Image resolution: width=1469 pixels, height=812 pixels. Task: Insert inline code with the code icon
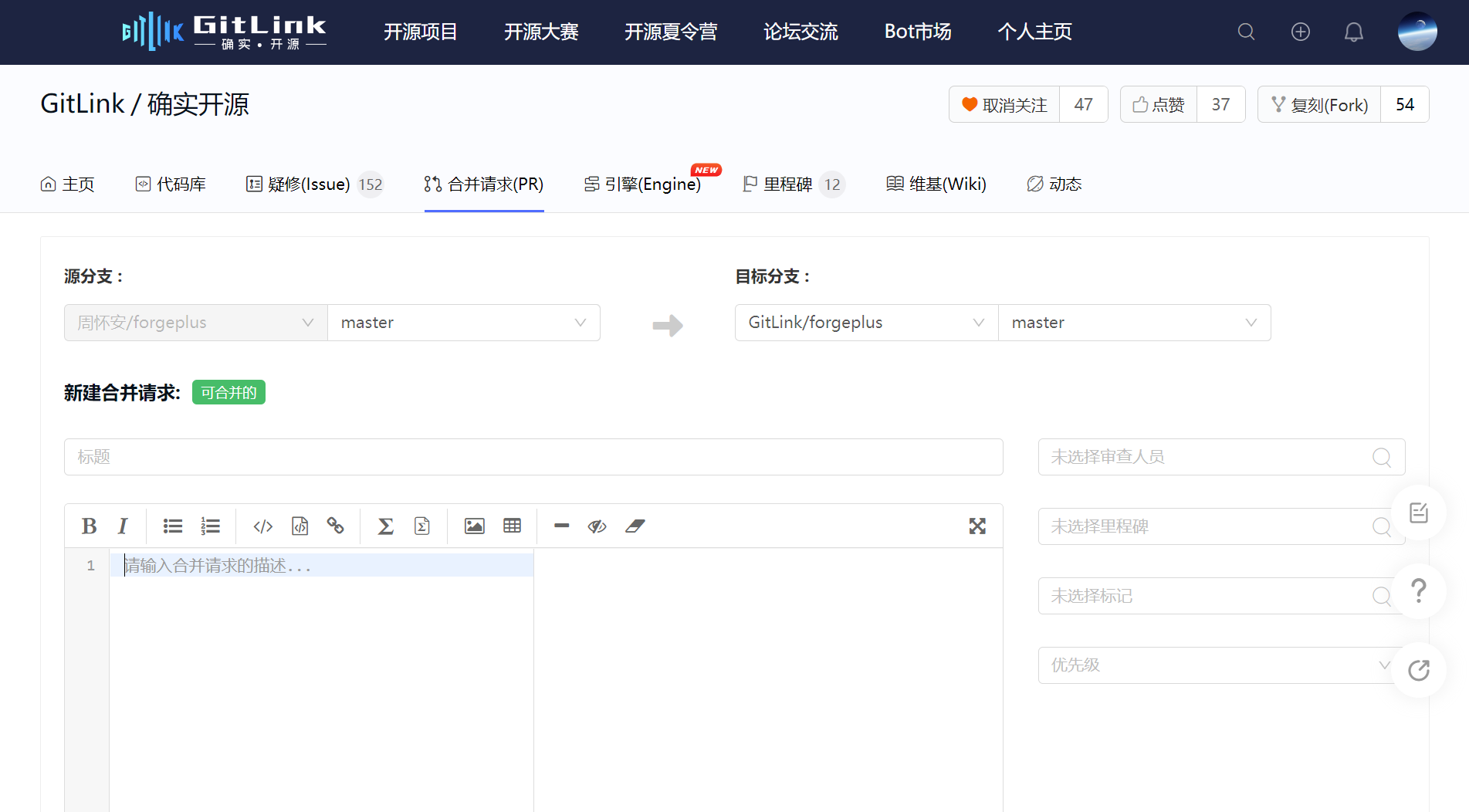point(263,526)
